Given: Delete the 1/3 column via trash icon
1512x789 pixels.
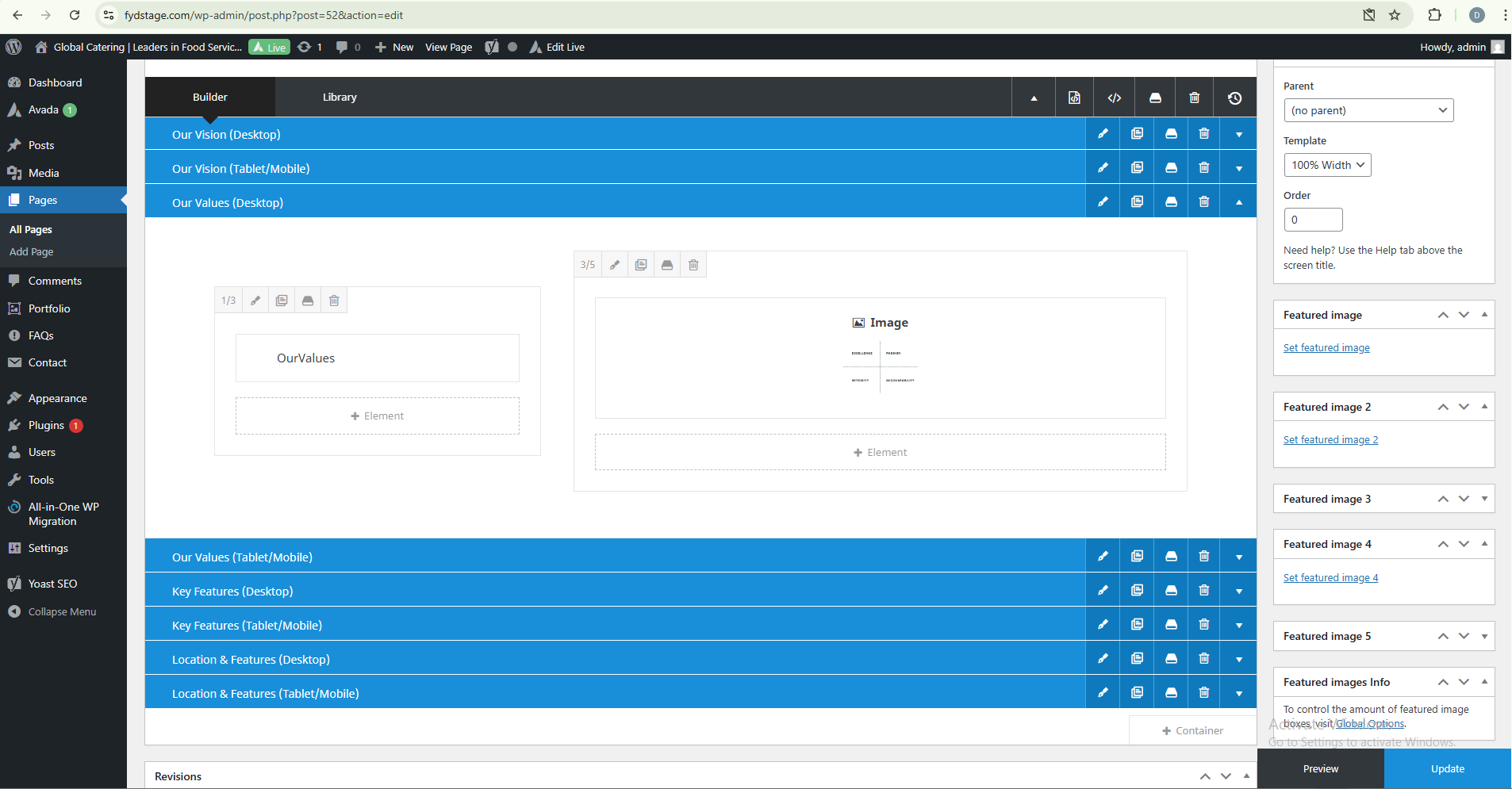Looking at the screenshot, I should pyautogui.click(x=334, y=301).
